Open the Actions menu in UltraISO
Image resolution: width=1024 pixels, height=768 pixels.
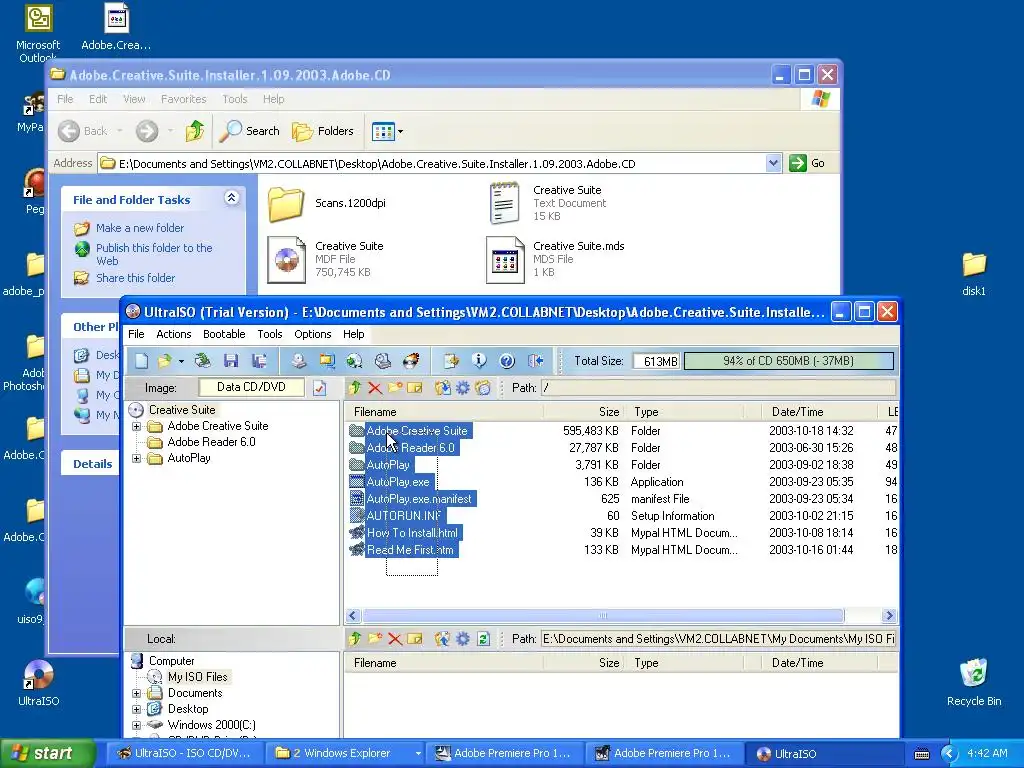pos(174,334)
